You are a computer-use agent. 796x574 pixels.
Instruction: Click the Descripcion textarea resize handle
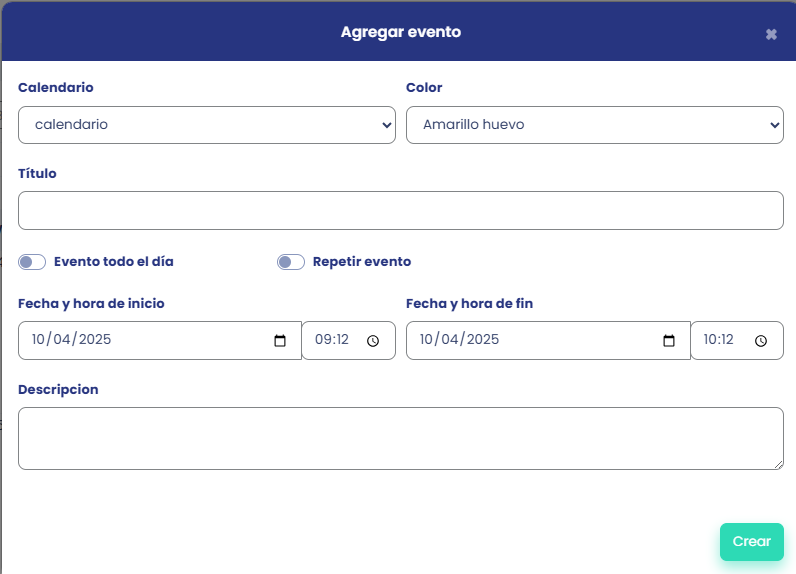[778, 464]
